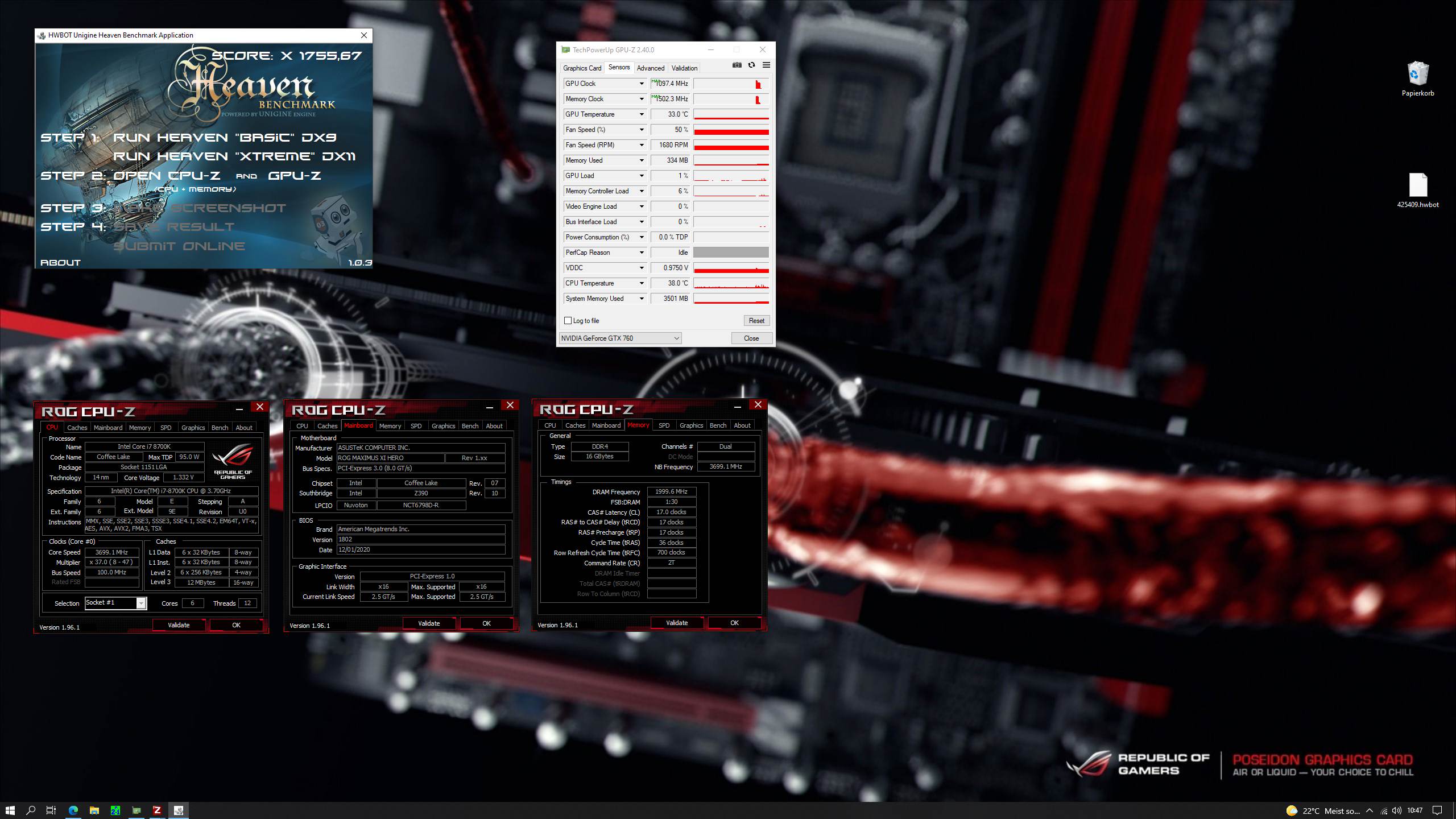Expand the Memory Clock sensor dropdown
Screen dimensions: 1456x819
[642, 99]
